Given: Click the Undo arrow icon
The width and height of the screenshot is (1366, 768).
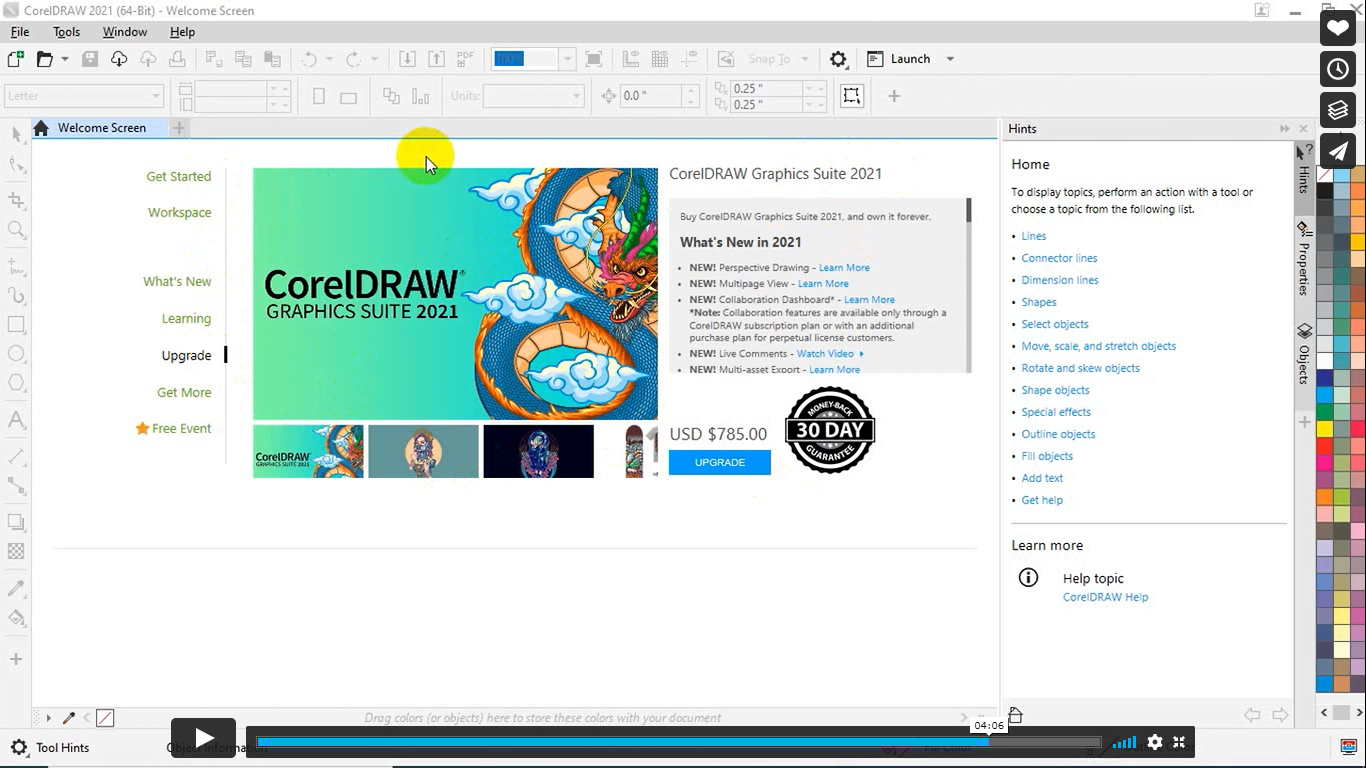Looking at the screenshot, I should [309, 59].
